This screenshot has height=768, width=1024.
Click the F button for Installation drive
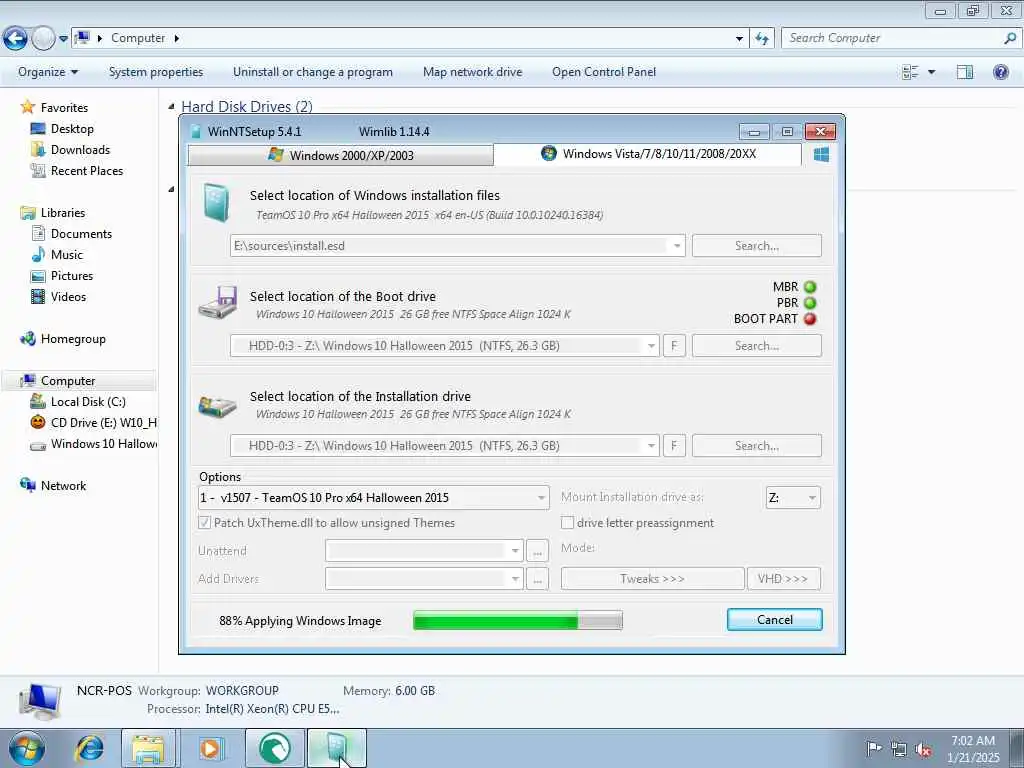pos(674,446)
